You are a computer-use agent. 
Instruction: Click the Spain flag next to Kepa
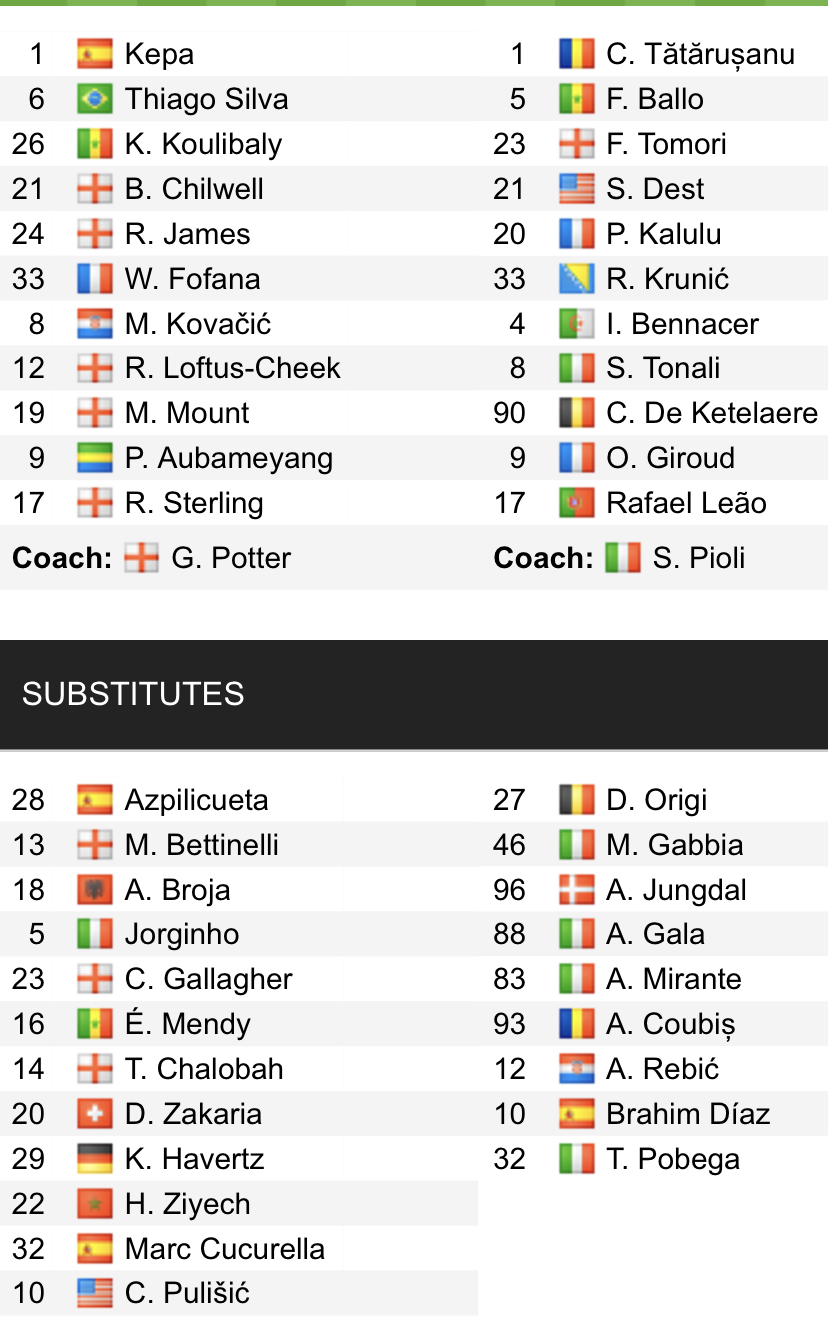click(94, 54)
